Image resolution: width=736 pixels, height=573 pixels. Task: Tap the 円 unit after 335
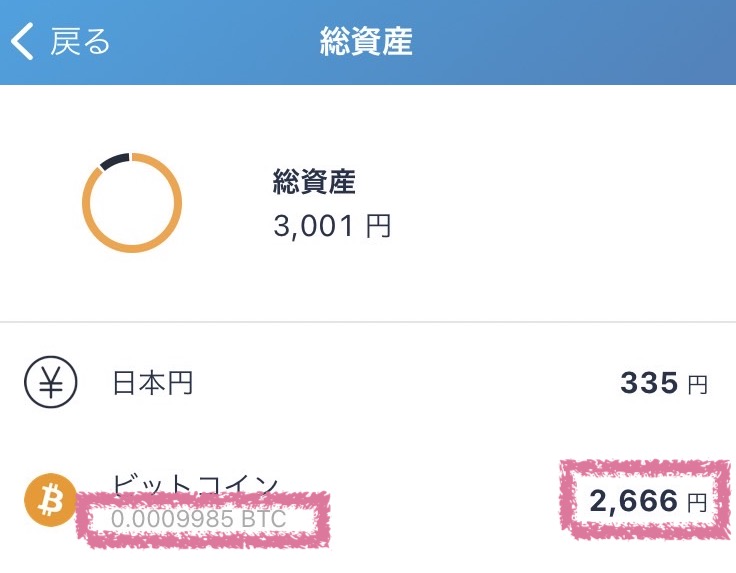point(698,384)
